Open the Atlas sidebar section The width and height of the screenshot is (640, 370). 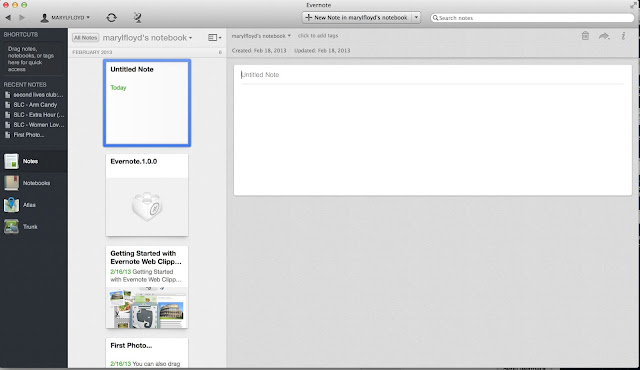pos(34,205)
